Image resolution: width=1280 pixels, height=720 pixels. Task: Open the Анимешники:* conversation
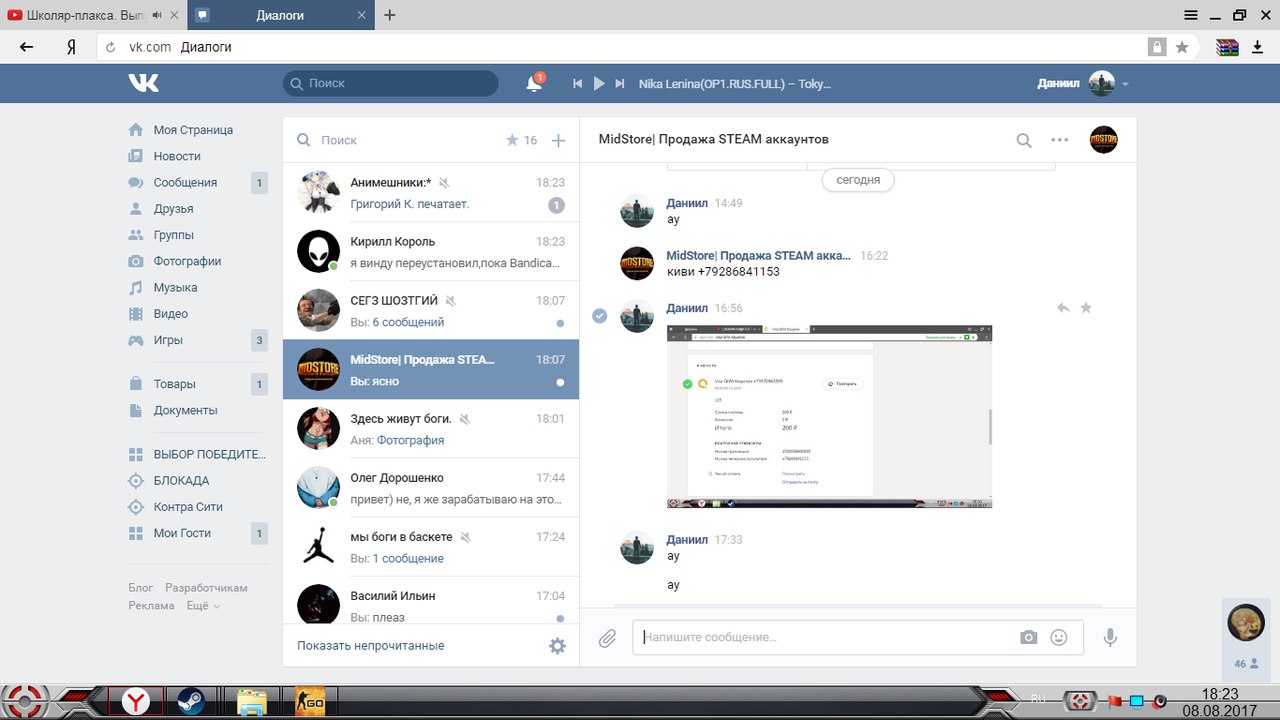[x=431, y=193]
